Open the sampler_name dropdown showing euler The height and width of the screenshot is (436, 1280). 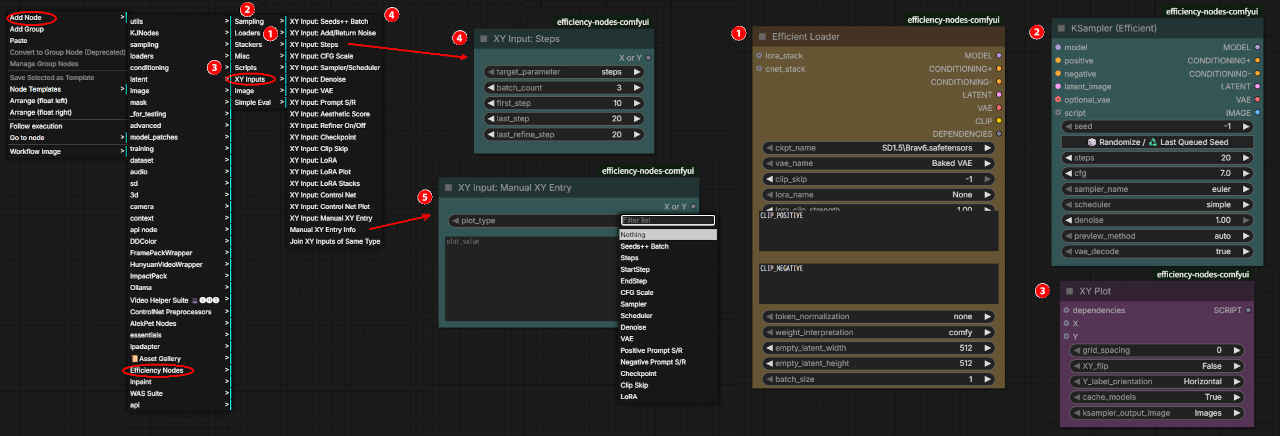pos(1158,188)
